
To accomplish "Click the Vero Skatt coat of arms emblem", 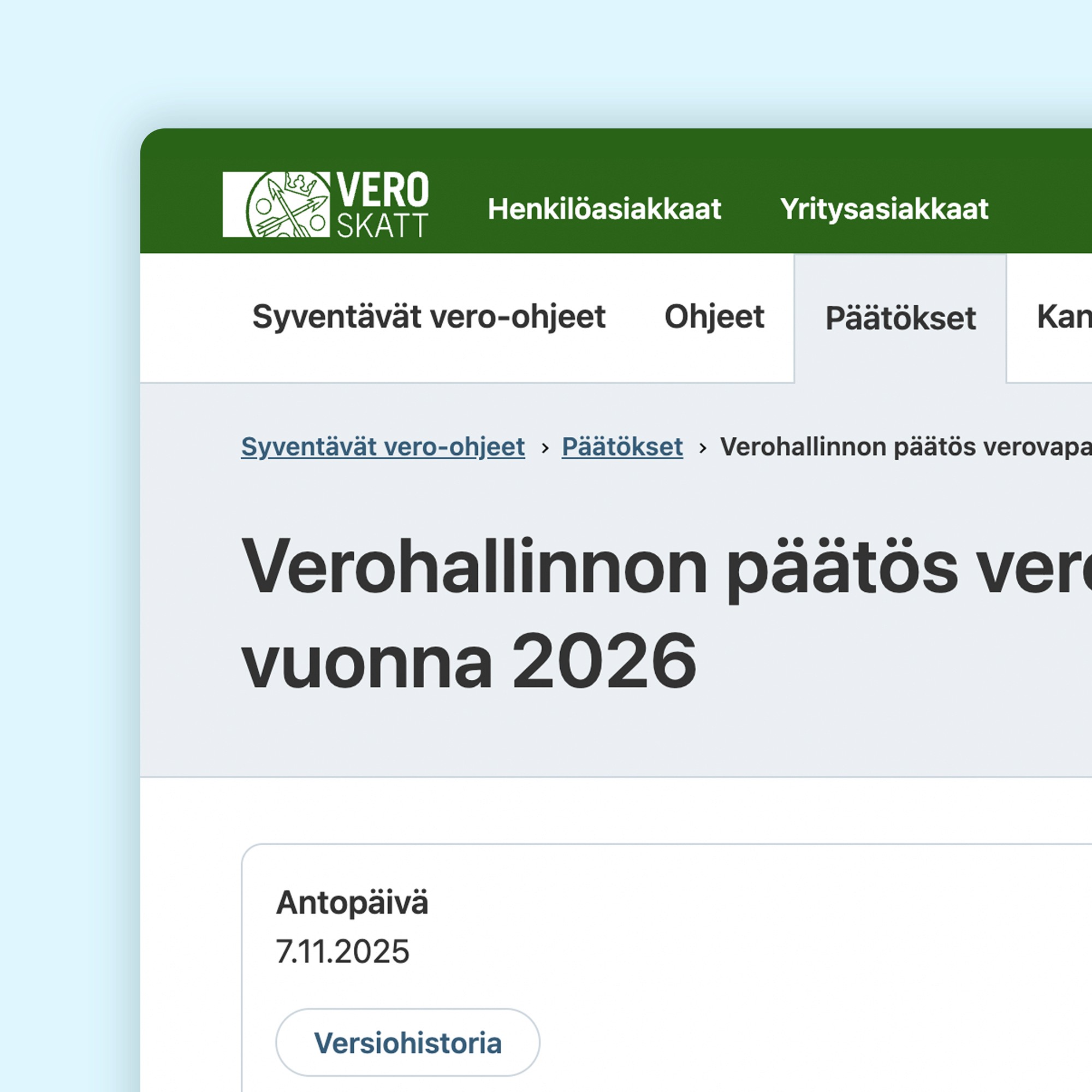I will click(x=288, y=205).
